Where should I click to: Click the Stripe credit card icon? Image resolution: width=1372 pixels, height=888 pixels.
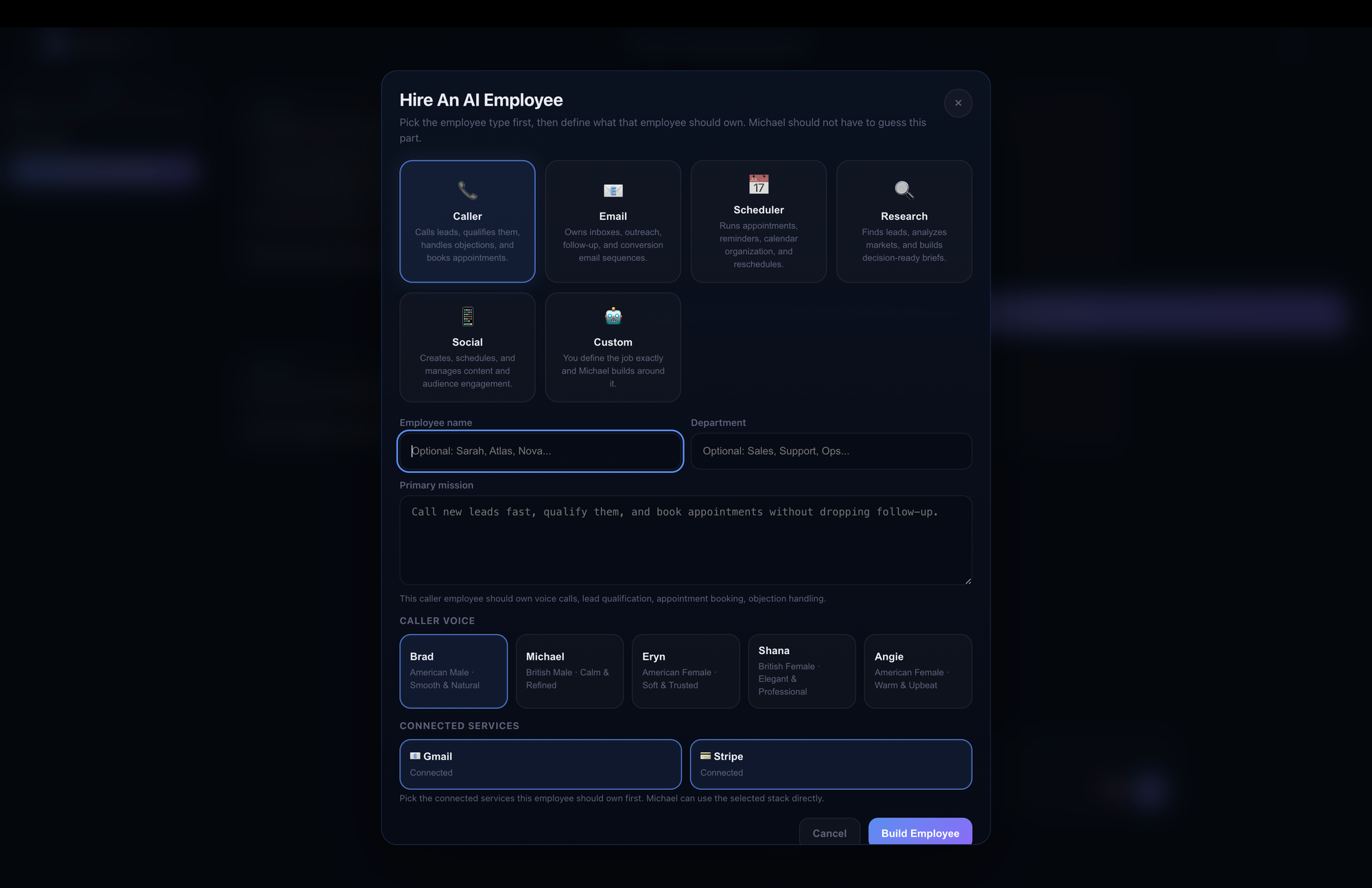705,756
